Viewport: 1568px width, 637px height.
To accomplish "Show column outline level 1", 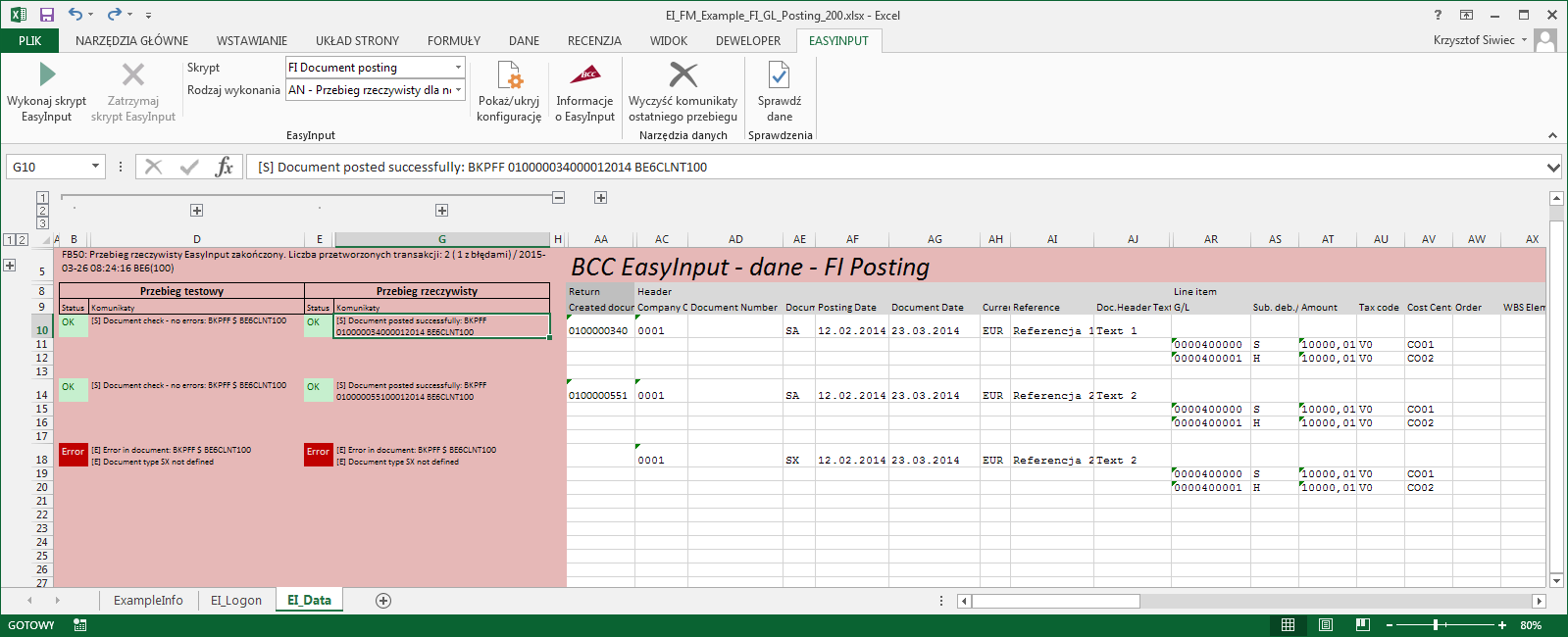I will pyautogui.click(x=42, y=197).
